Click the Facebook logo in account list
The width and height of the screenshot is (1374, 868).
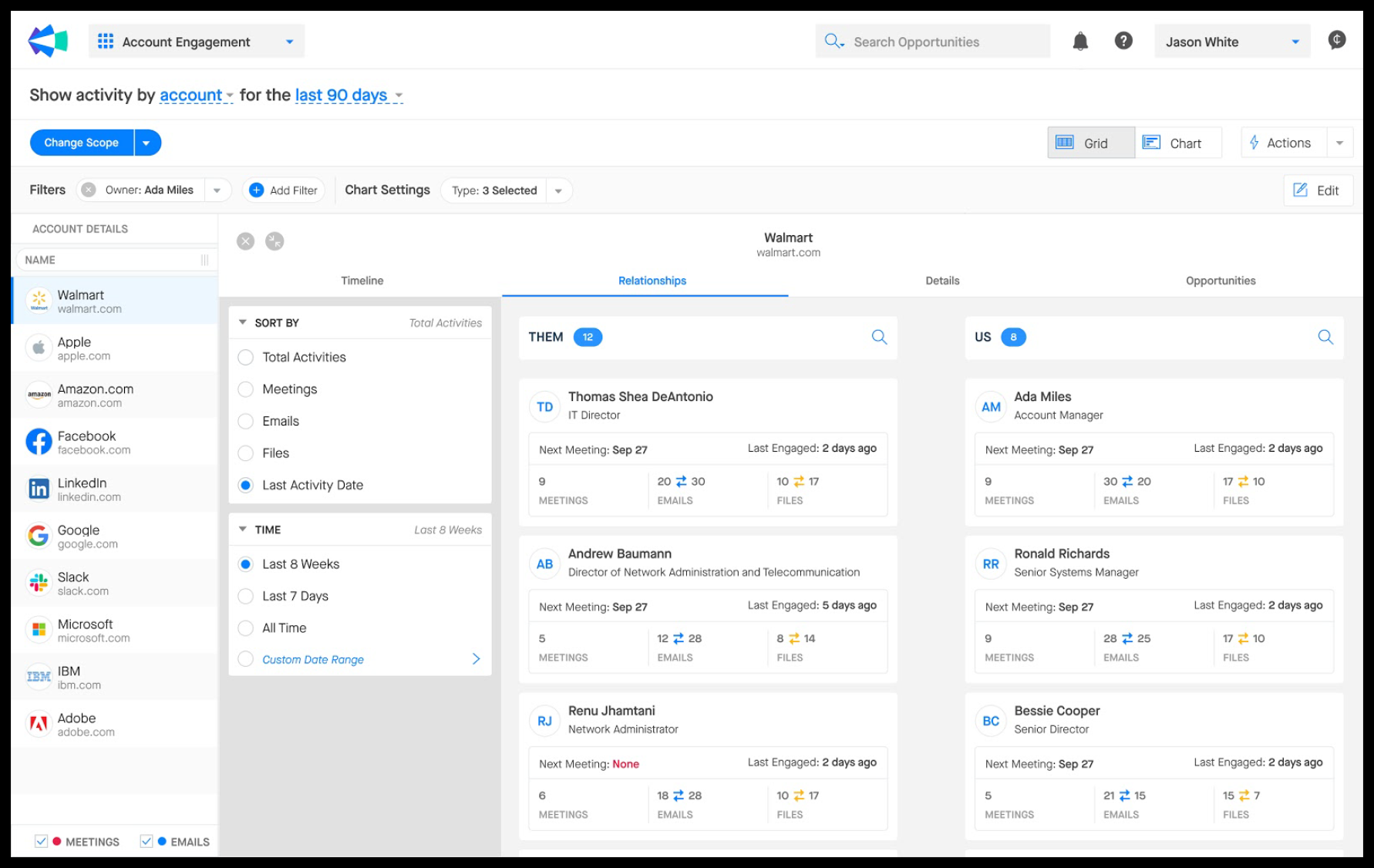[x=39, y=442]
